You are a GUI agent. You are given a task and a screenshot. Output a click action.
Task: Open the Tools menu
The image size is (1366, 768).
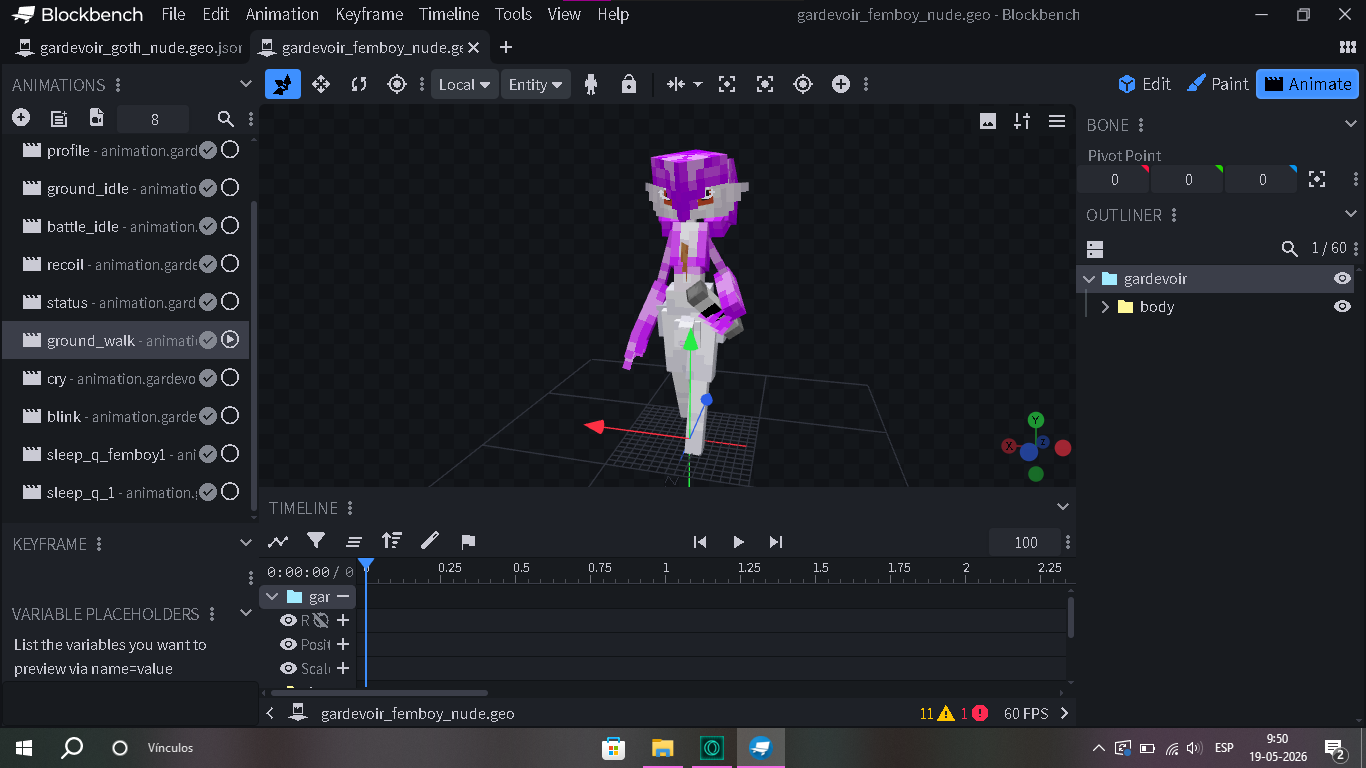point(513,14)
